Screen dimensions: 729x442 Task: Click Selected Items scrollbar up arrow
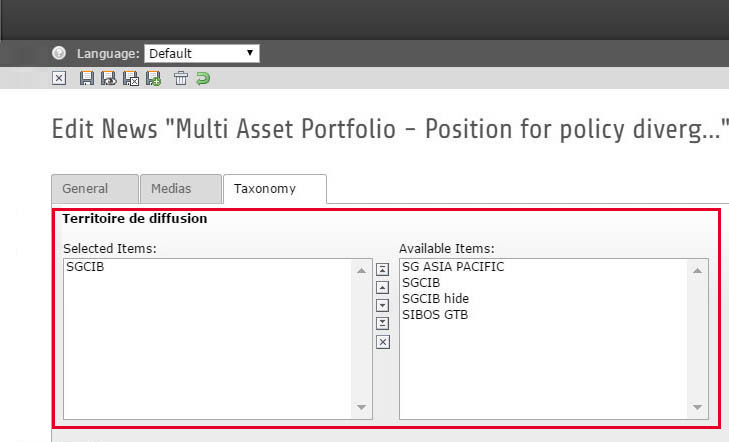click(361, 270)
